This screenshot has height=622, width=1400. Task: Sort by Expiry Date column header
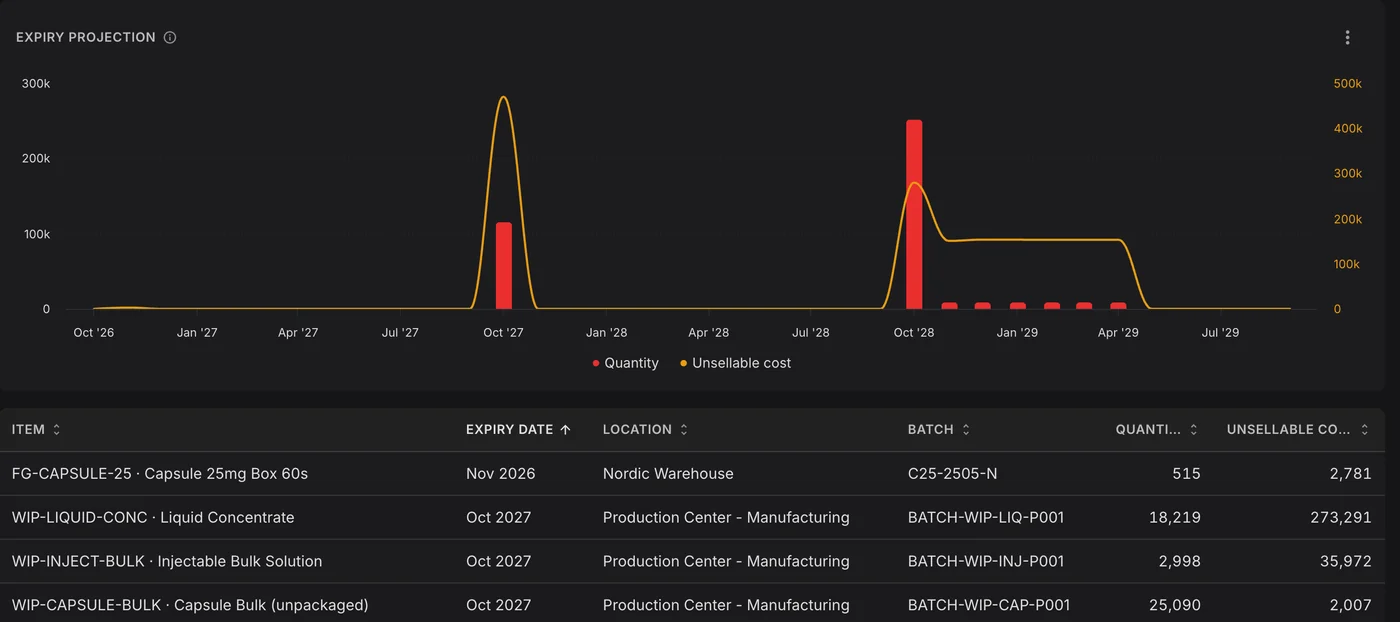point(518,429)
